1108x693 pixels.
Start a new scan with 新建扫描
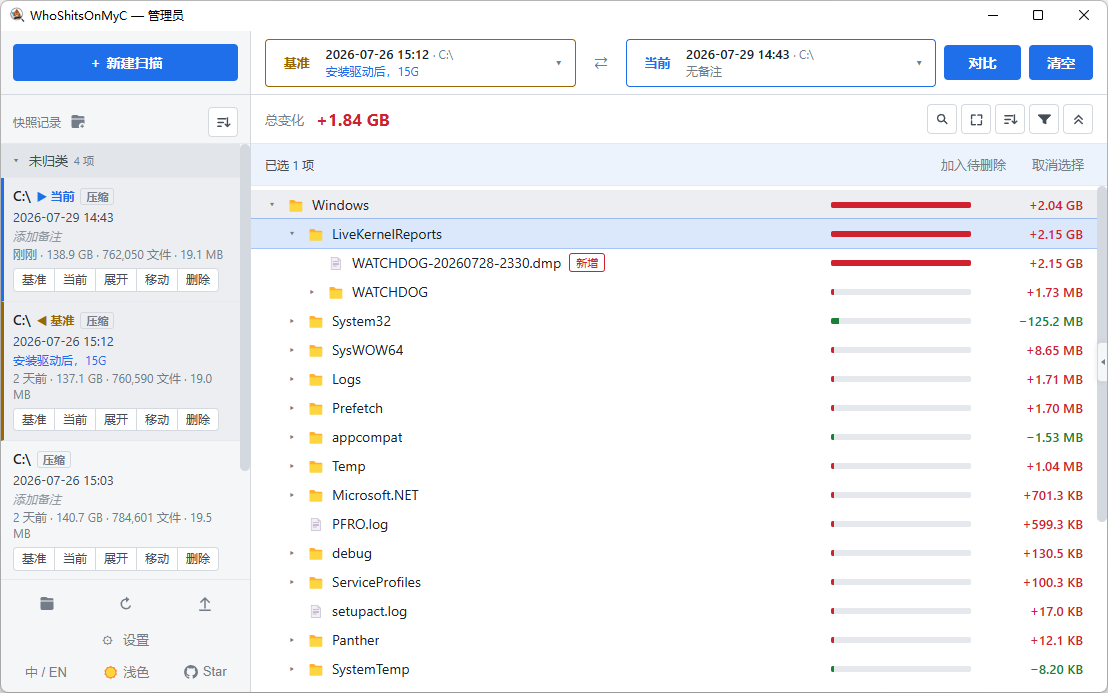125,63
